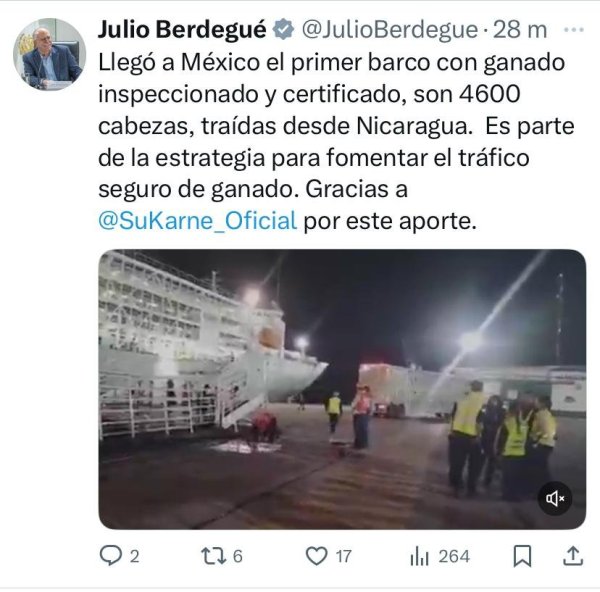
Task: Click the 264 views count
Action: [454, 556]
